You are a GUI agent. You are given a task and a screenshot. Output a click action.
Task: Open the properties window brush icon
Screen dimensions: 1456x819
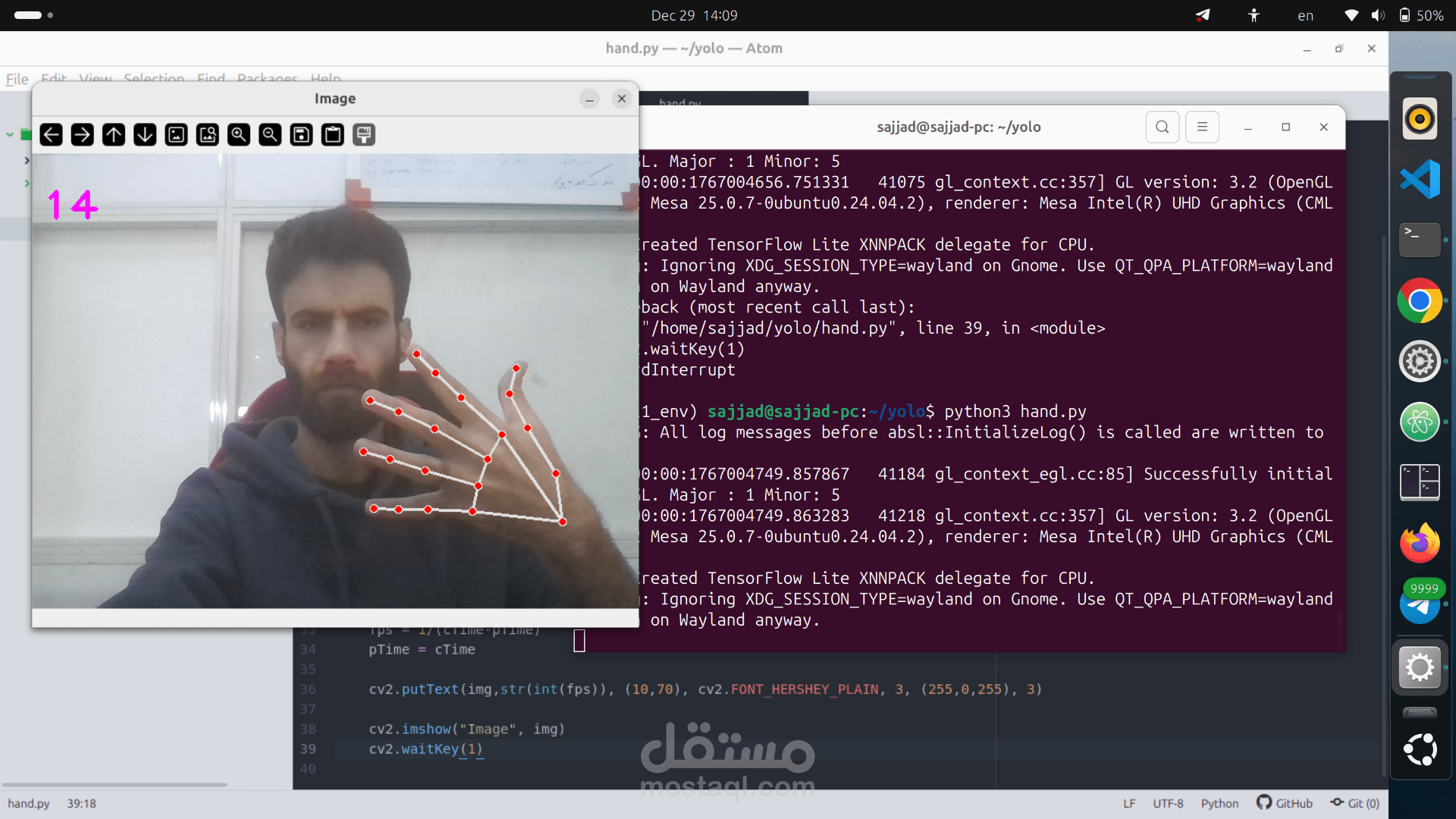click(364, 135)
